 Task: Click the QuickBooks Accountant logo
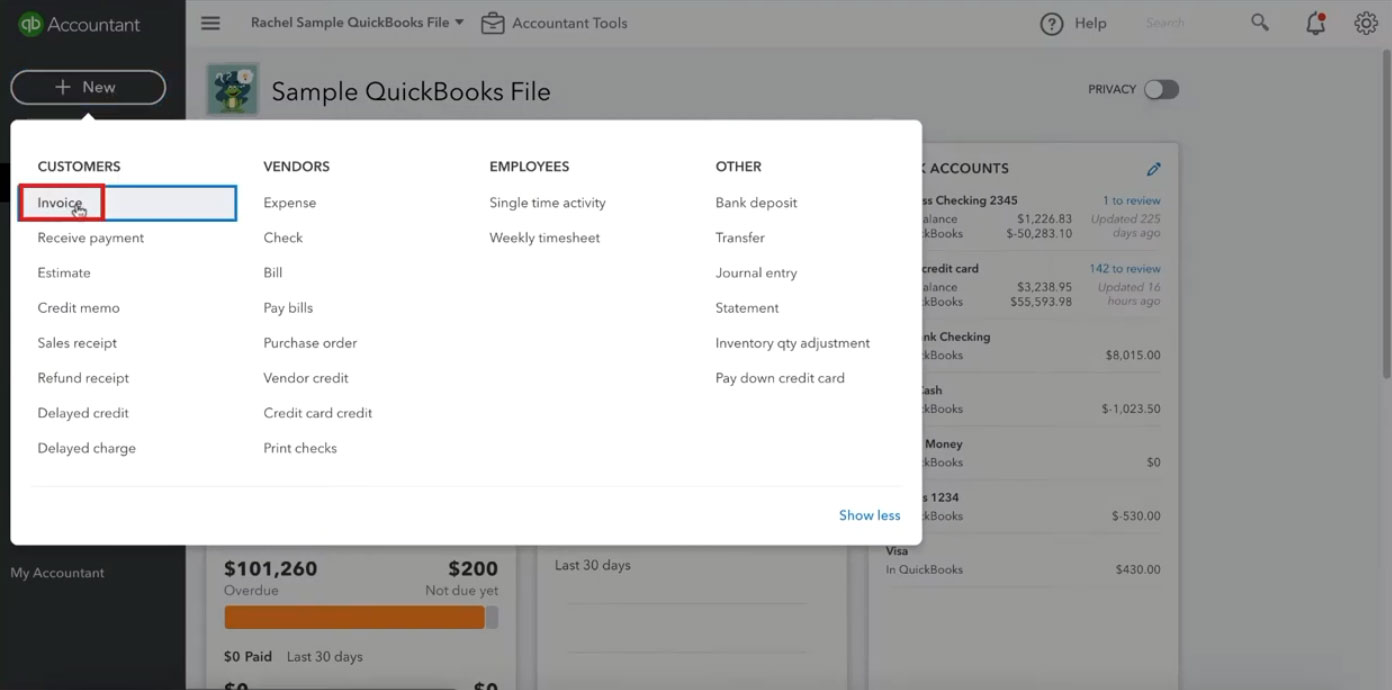(x=80, y=24)
